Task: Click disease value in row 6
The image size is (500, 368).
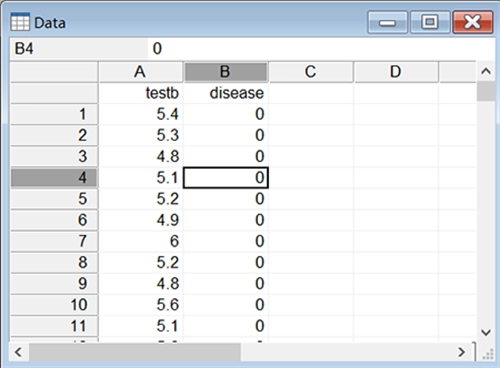Action: tap(226, 220)
